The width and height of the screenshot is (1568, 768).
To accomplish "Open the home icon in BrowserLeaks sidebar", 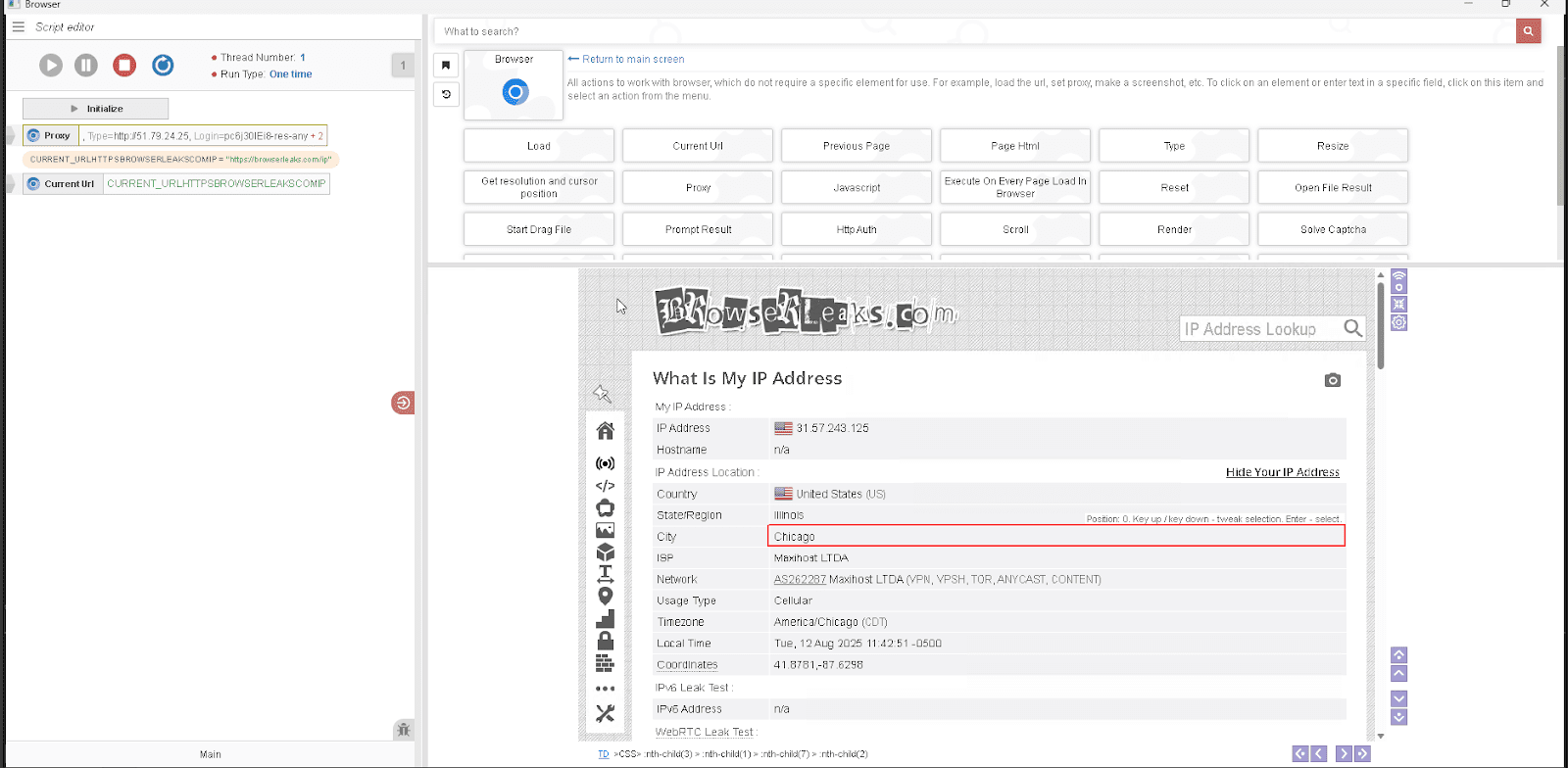I will pos(605,431).
